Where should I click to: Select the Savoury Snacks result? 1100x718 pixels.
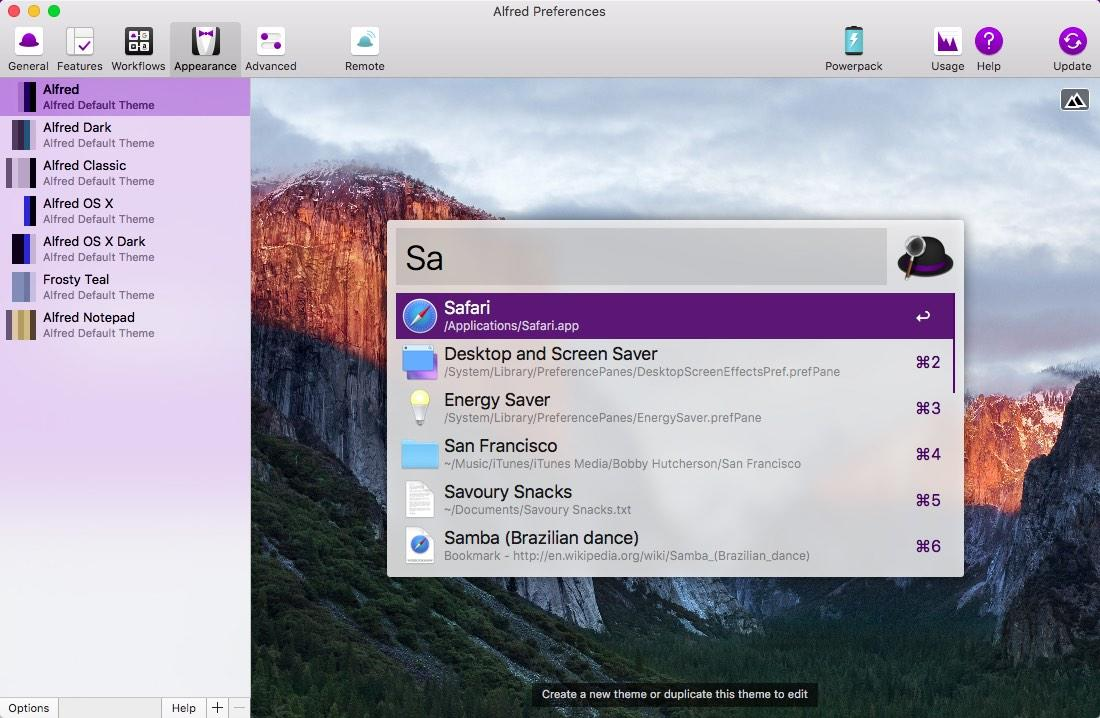[x=673, y=500]
